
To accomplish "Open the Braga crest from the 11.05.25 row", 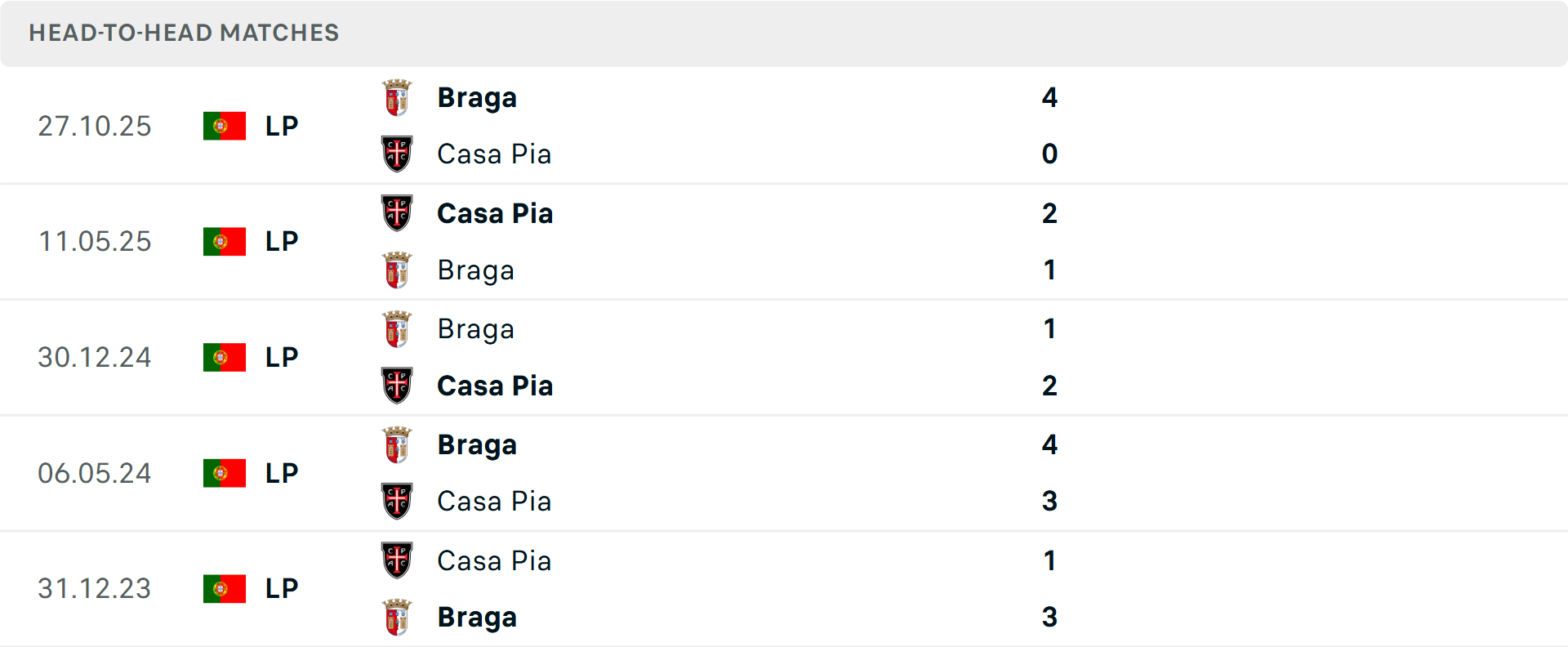I will pyautogui.click(x=397, y=270).
